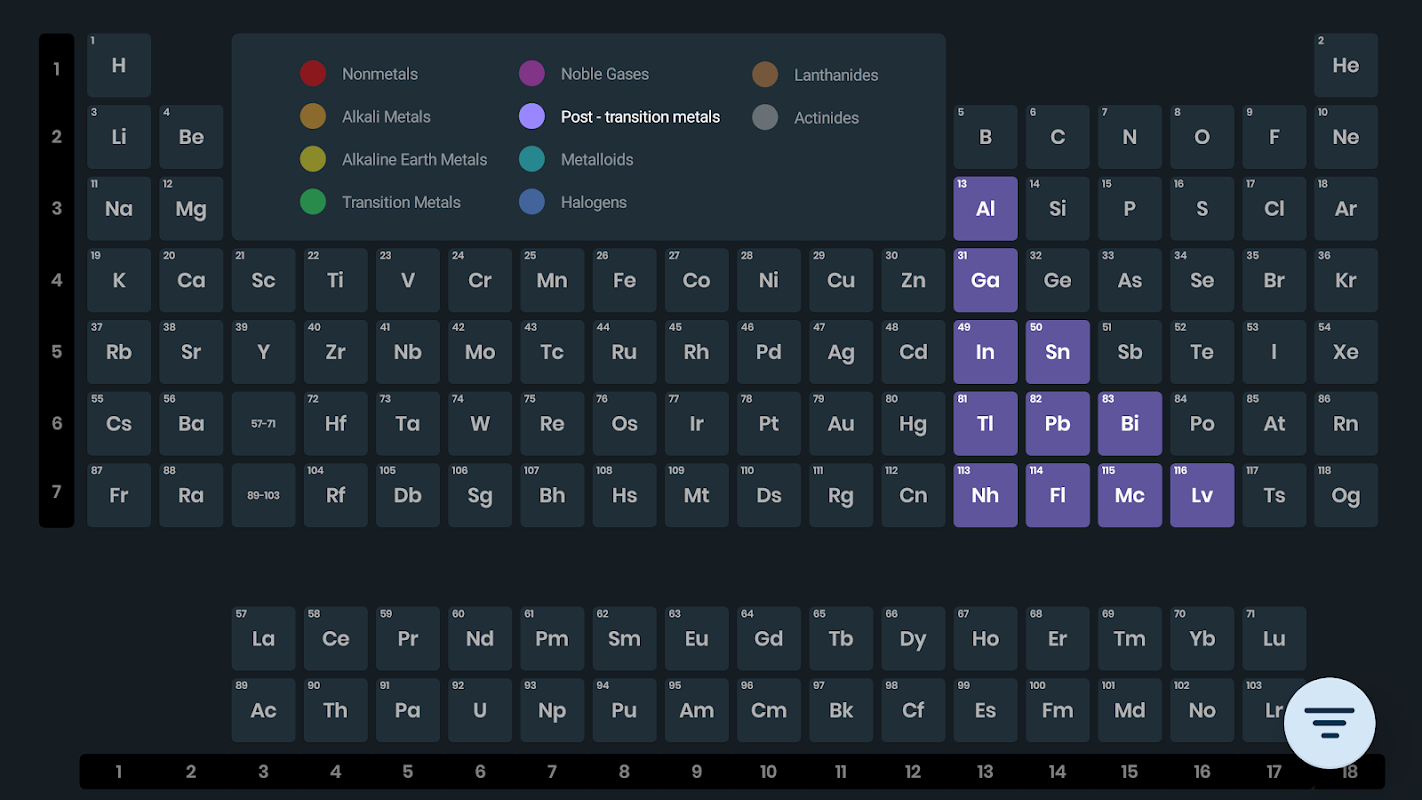Expand the 57-71 lanthanide series tile
1422x800 pixels.
click(x=263, y=424)
